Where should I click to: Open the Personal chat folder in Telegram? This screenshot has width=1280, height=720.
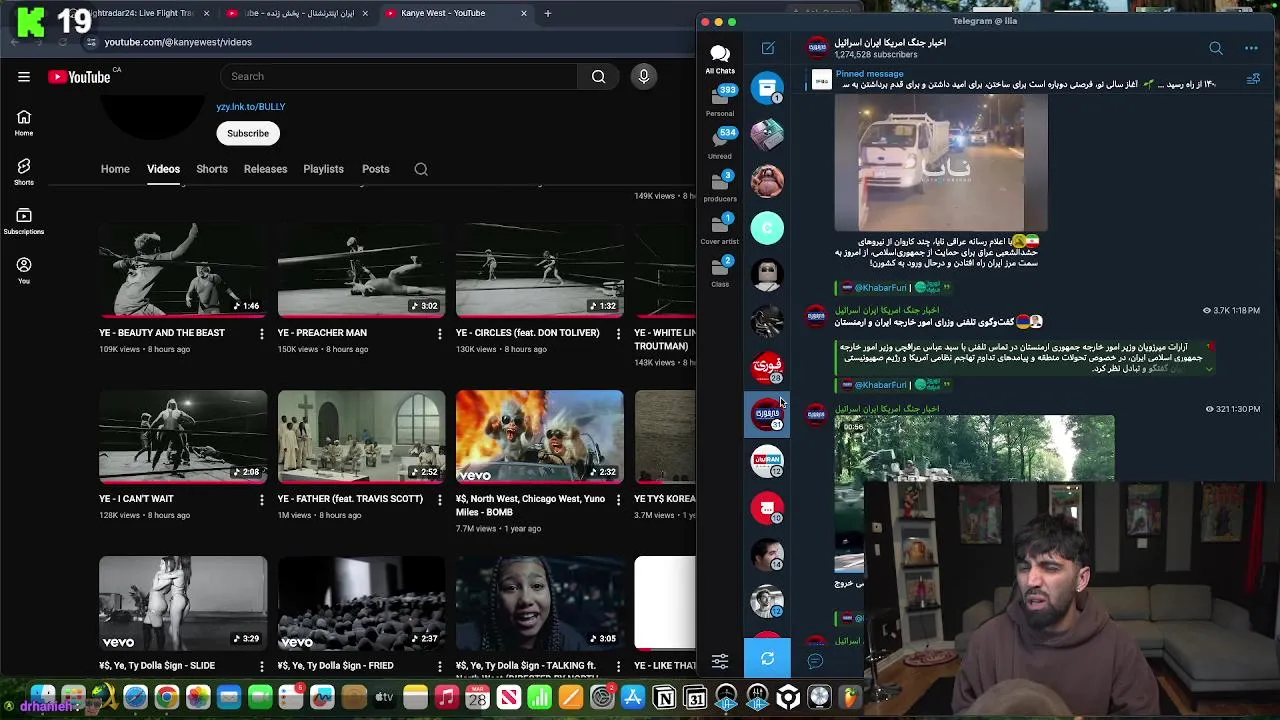[x=720, y=101]
